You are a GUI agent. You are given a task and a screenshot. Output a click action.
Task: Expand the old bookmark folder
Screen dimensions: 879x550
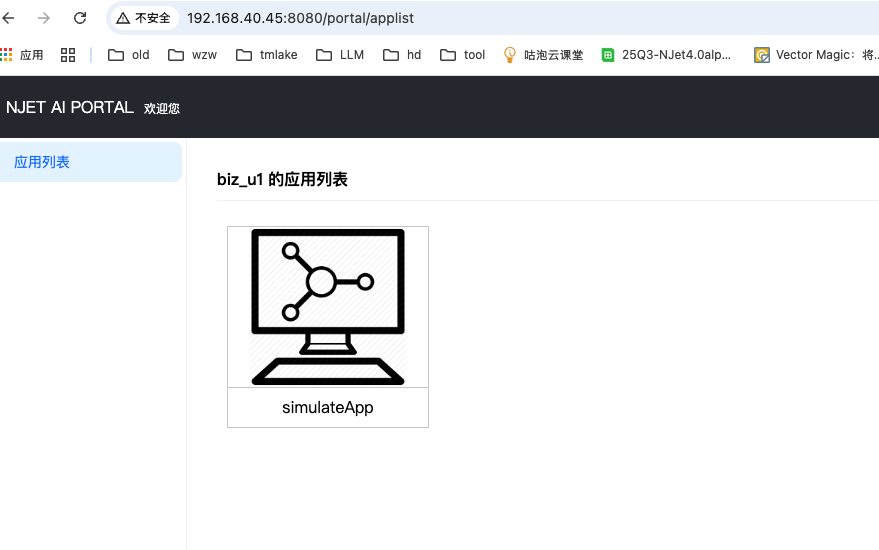129,55
